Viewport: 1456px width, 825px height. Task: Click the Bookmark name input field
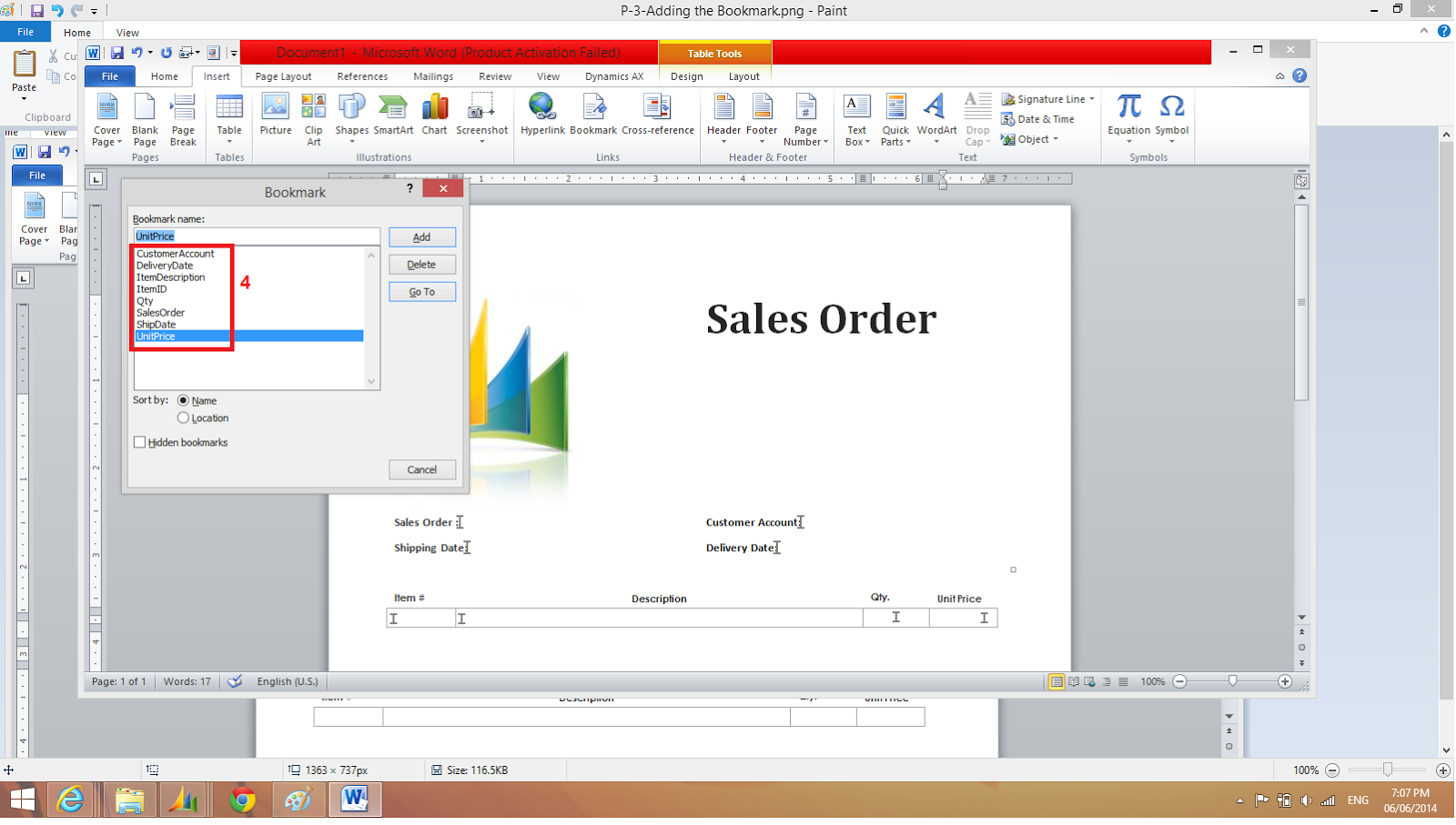coord(257,236)
